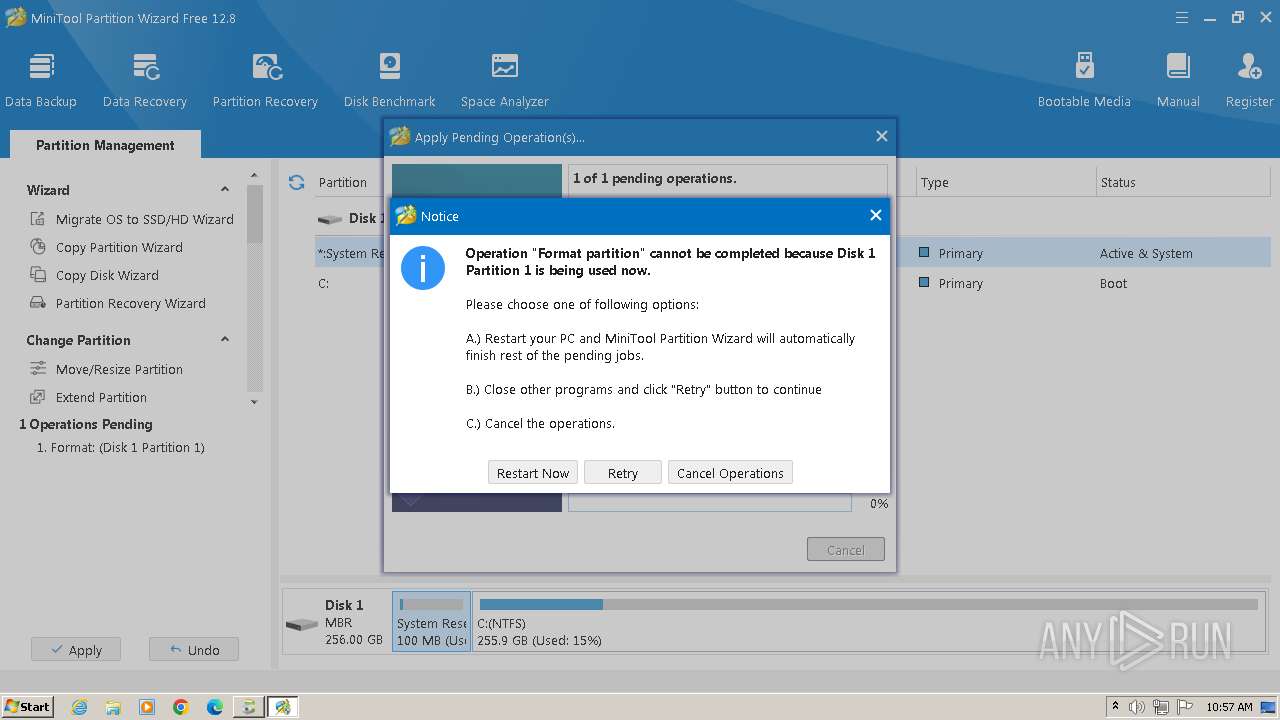Screen dimensions: 1280x720
Task: Click the Extend Partition icon
Action: tap(38, 397)
